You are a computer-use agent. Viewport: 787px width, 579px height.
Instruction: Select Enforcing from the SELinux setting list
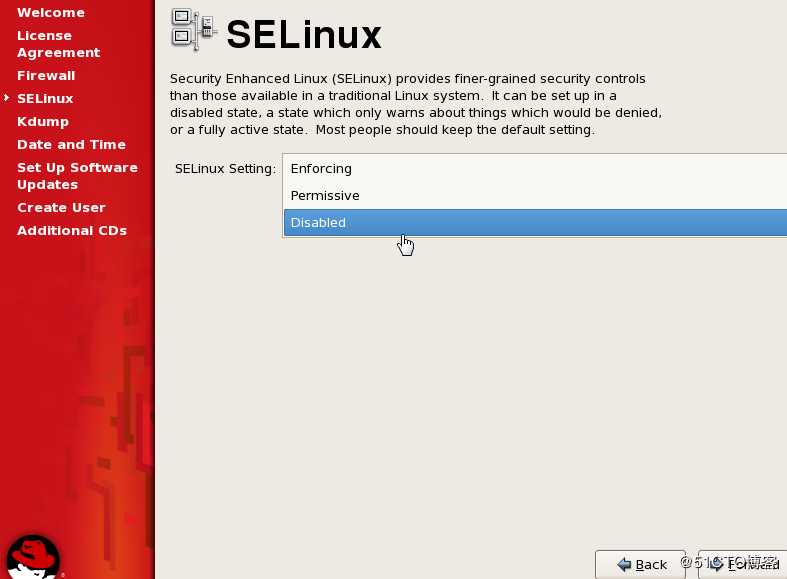point(321,169)
